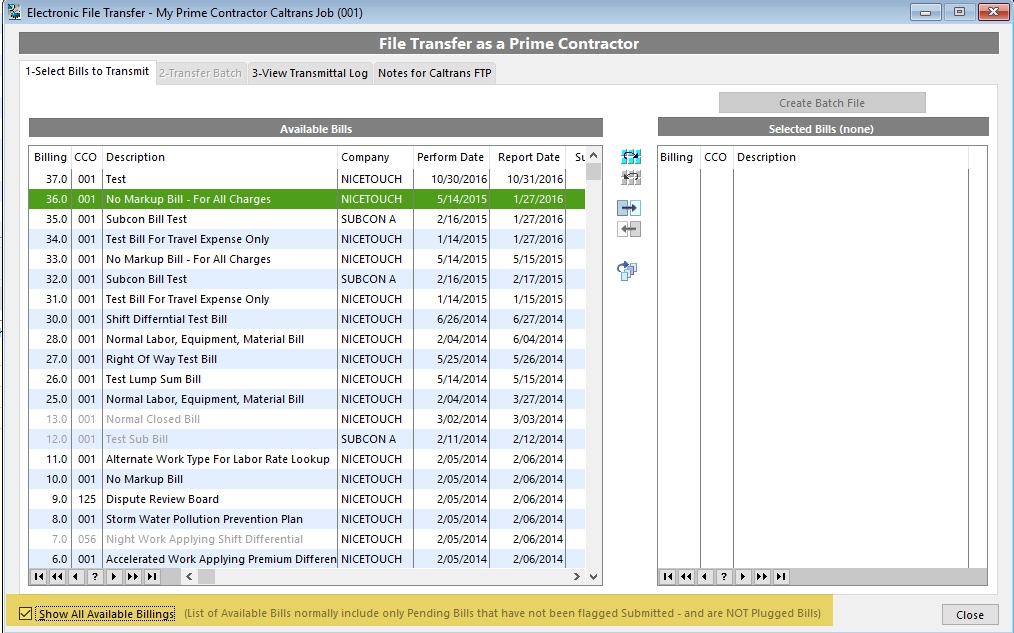Go to first record in Available Bills

coord(39,577)
